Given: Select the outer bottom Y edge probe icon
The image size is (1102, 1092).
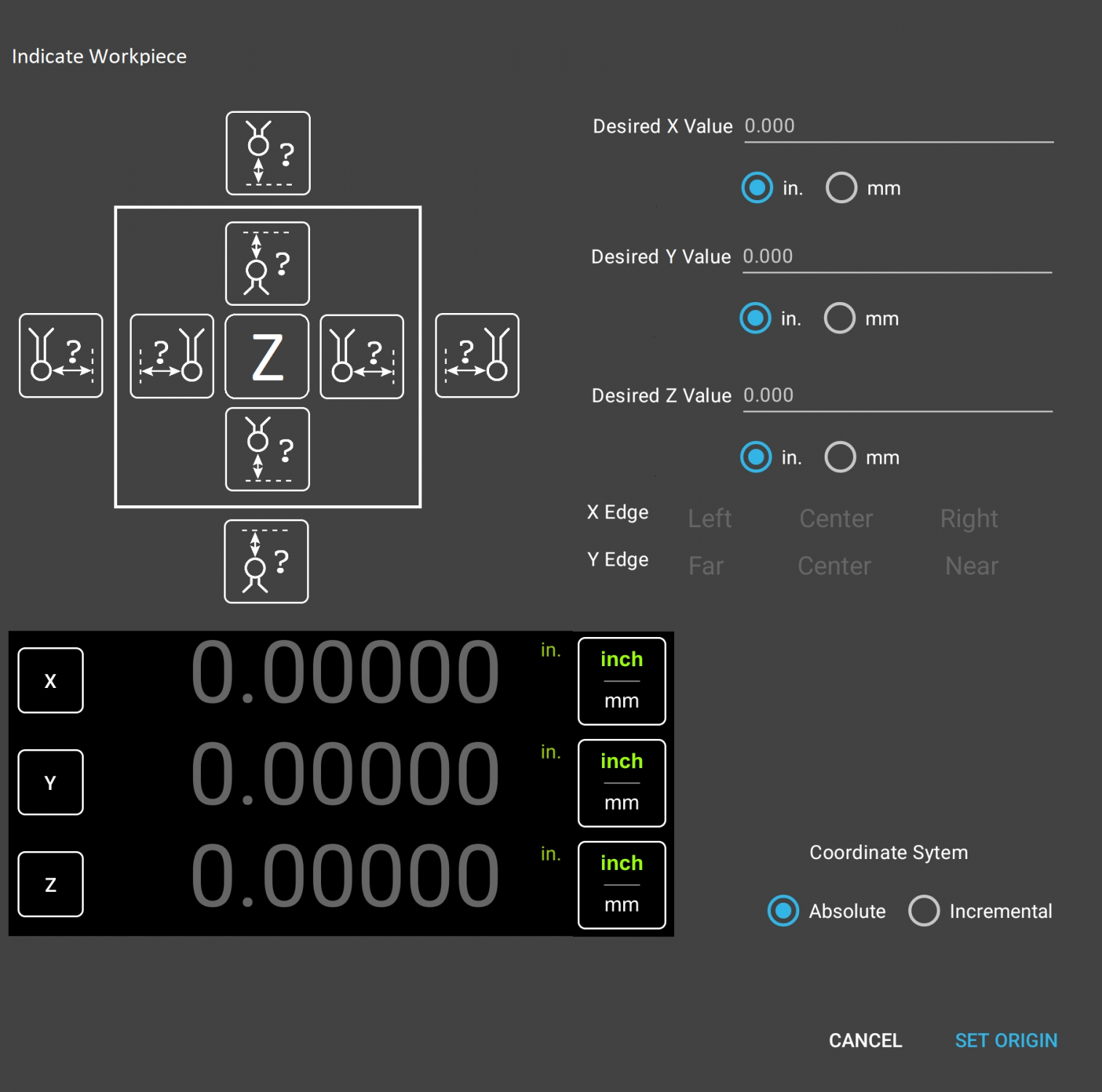Looking at the screenshot, I should 266,561.
